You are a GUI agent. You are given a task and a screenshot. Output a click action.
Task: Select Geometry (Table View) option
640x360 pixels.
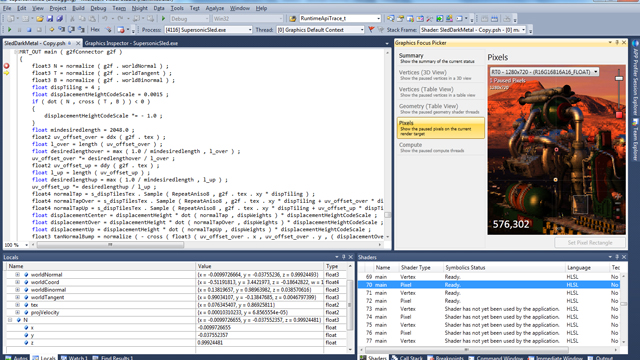pos(440,109)
